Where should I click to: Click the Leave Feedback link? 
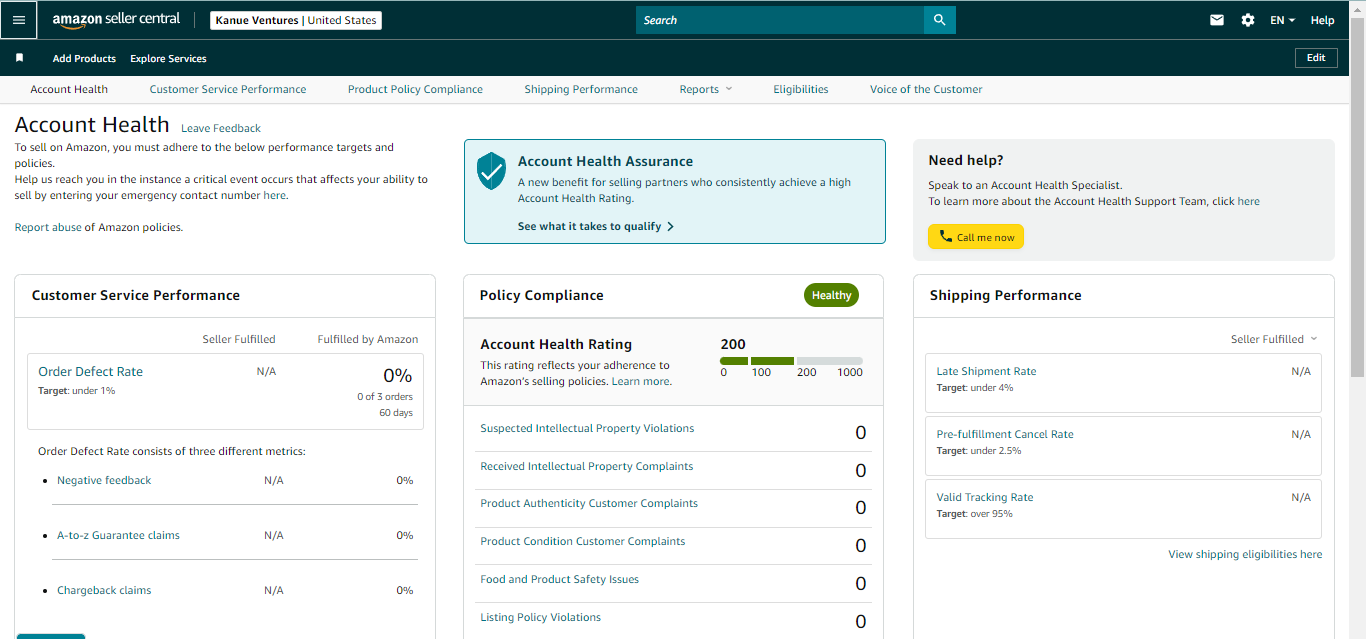[x=221, y=128]
